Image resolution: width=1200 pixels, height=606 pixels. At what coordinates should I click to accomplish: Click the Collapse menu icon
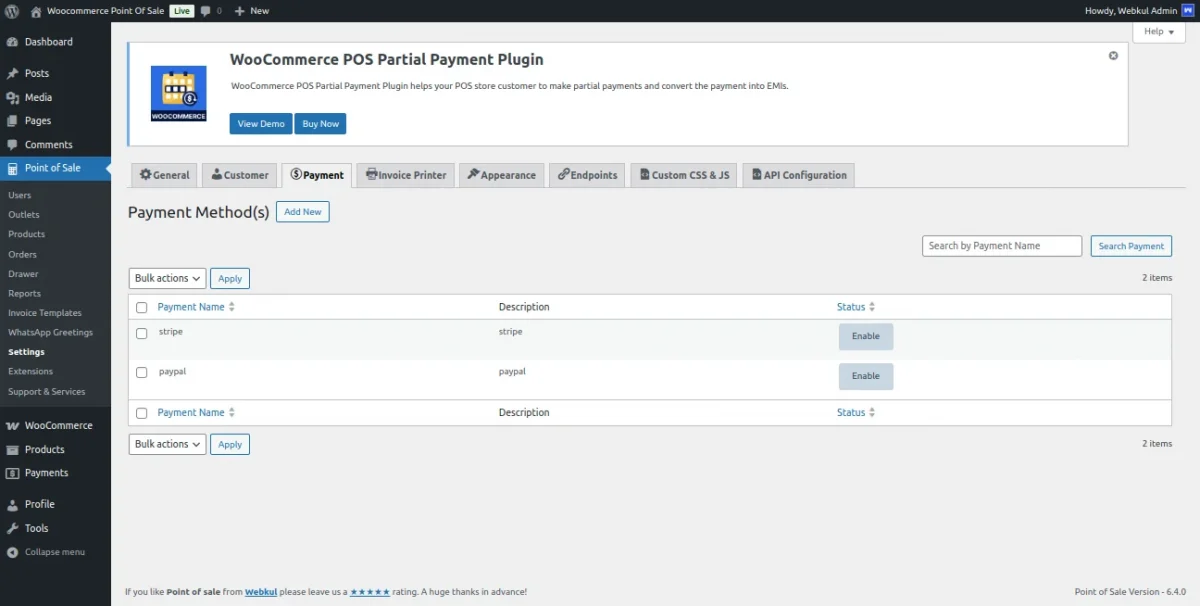pos(13,552)
